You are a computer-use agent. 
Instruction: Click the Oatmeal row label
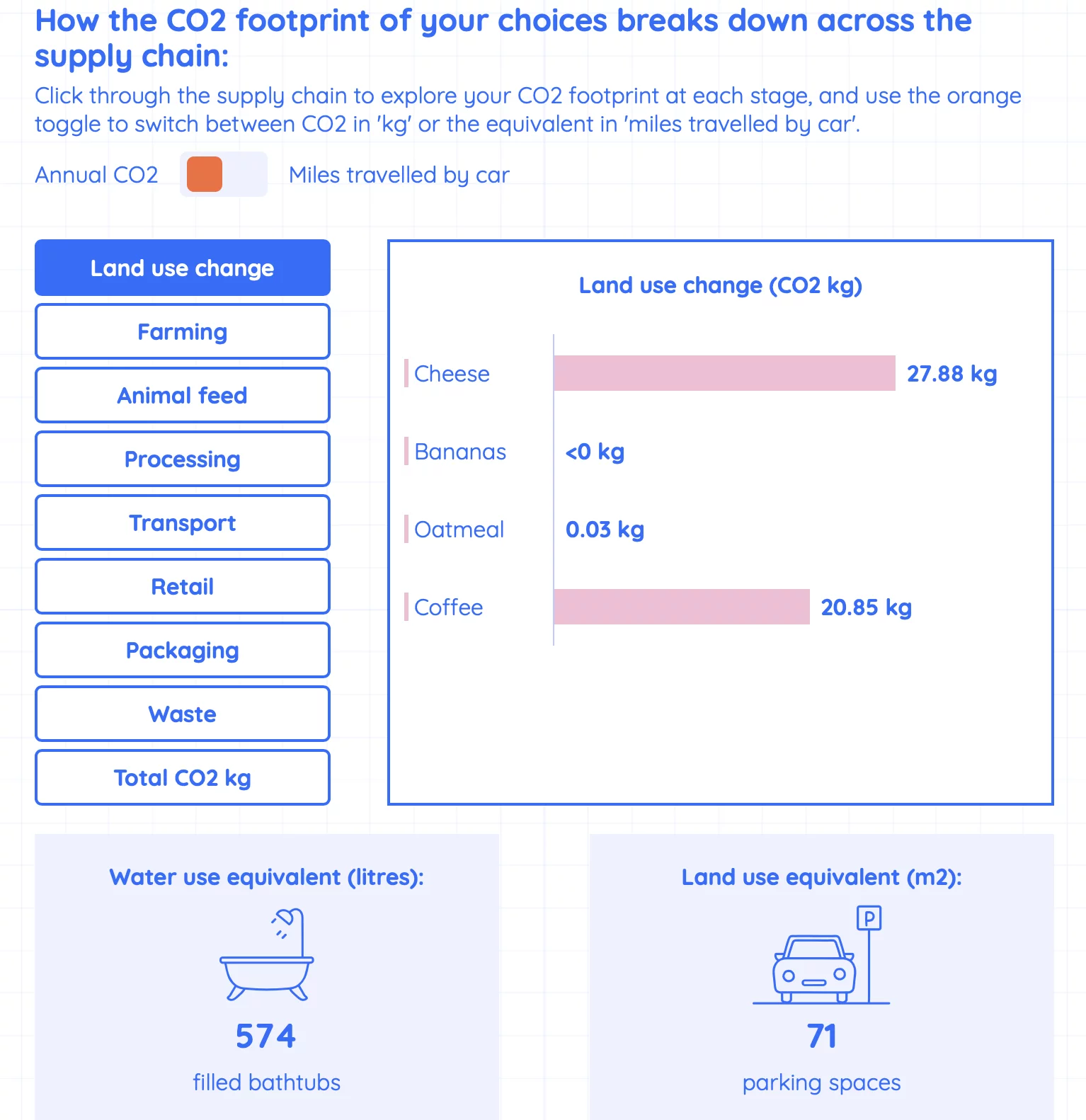click(x=459, y=530)
